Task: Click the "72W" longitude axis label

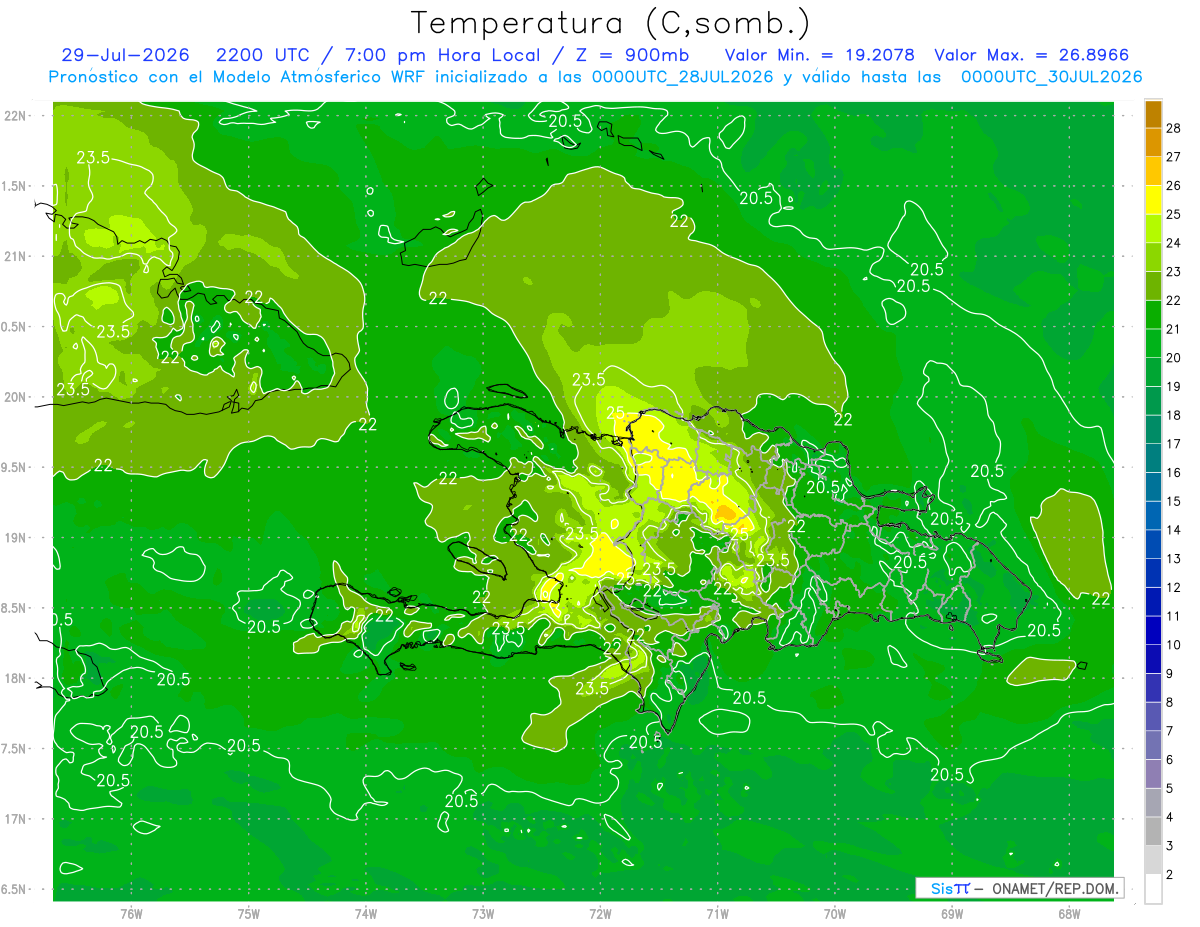Action: [600, 914]
